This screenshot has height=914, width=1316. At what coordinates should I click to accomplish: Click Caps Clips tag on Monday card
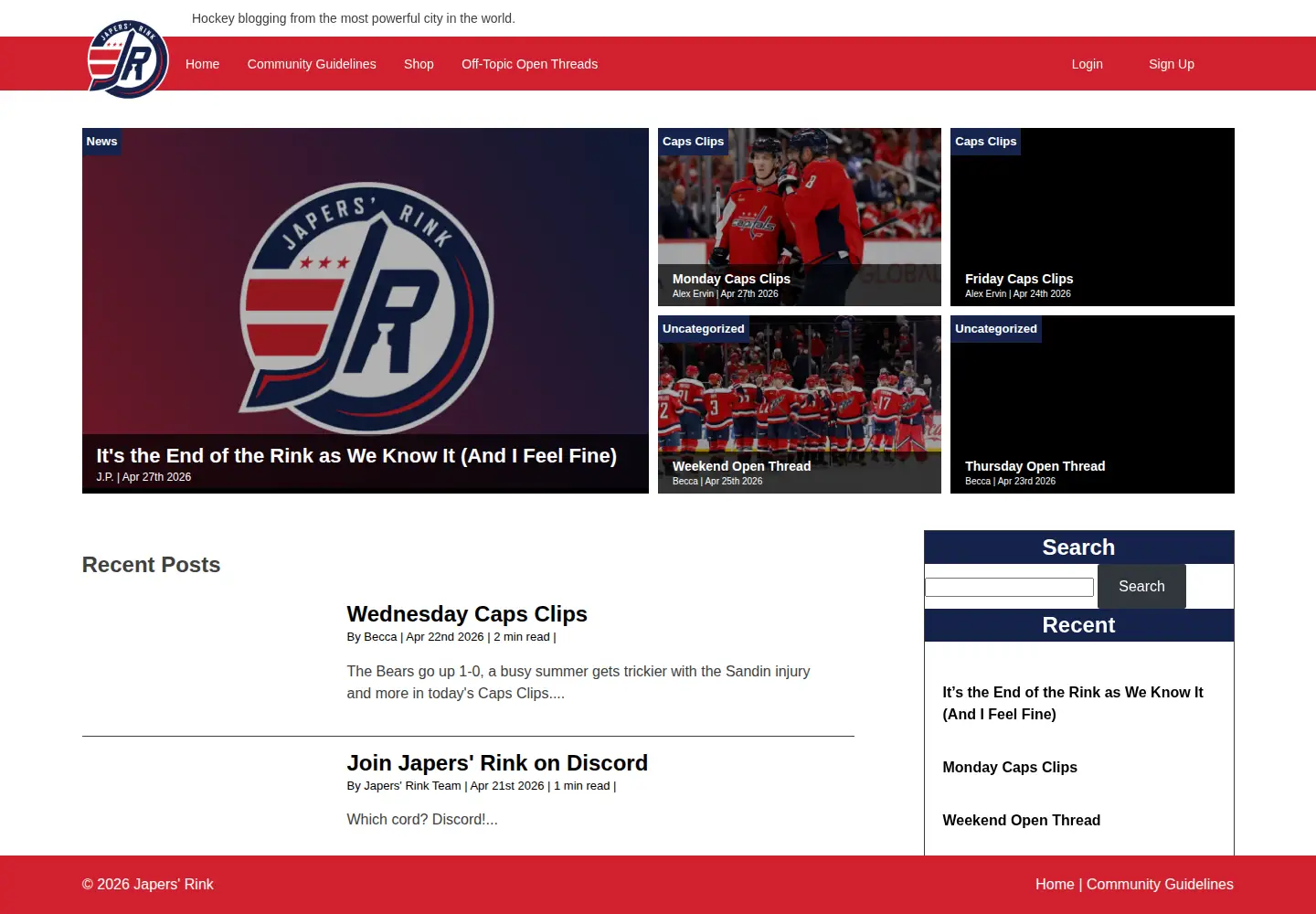pos(693,142)
